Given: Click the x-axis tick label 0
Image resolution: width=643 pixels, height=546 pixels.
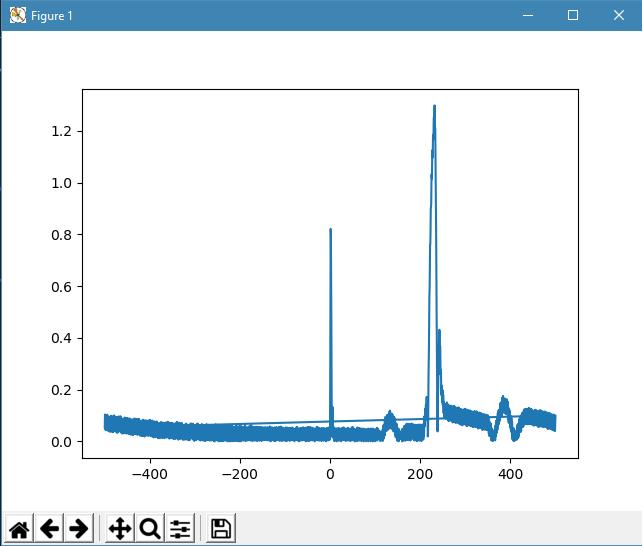Looking at the screenshot, I should (x=330, y=474).
